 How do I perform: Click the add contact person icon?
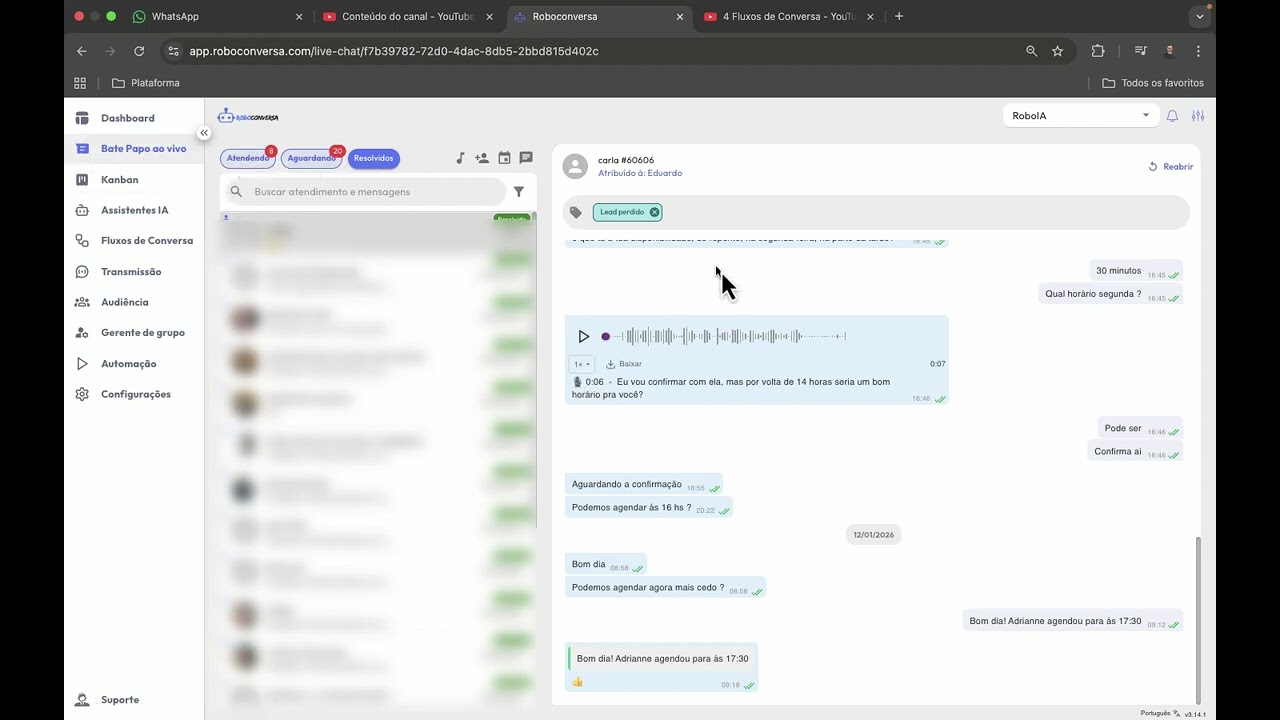pos(482,158)
